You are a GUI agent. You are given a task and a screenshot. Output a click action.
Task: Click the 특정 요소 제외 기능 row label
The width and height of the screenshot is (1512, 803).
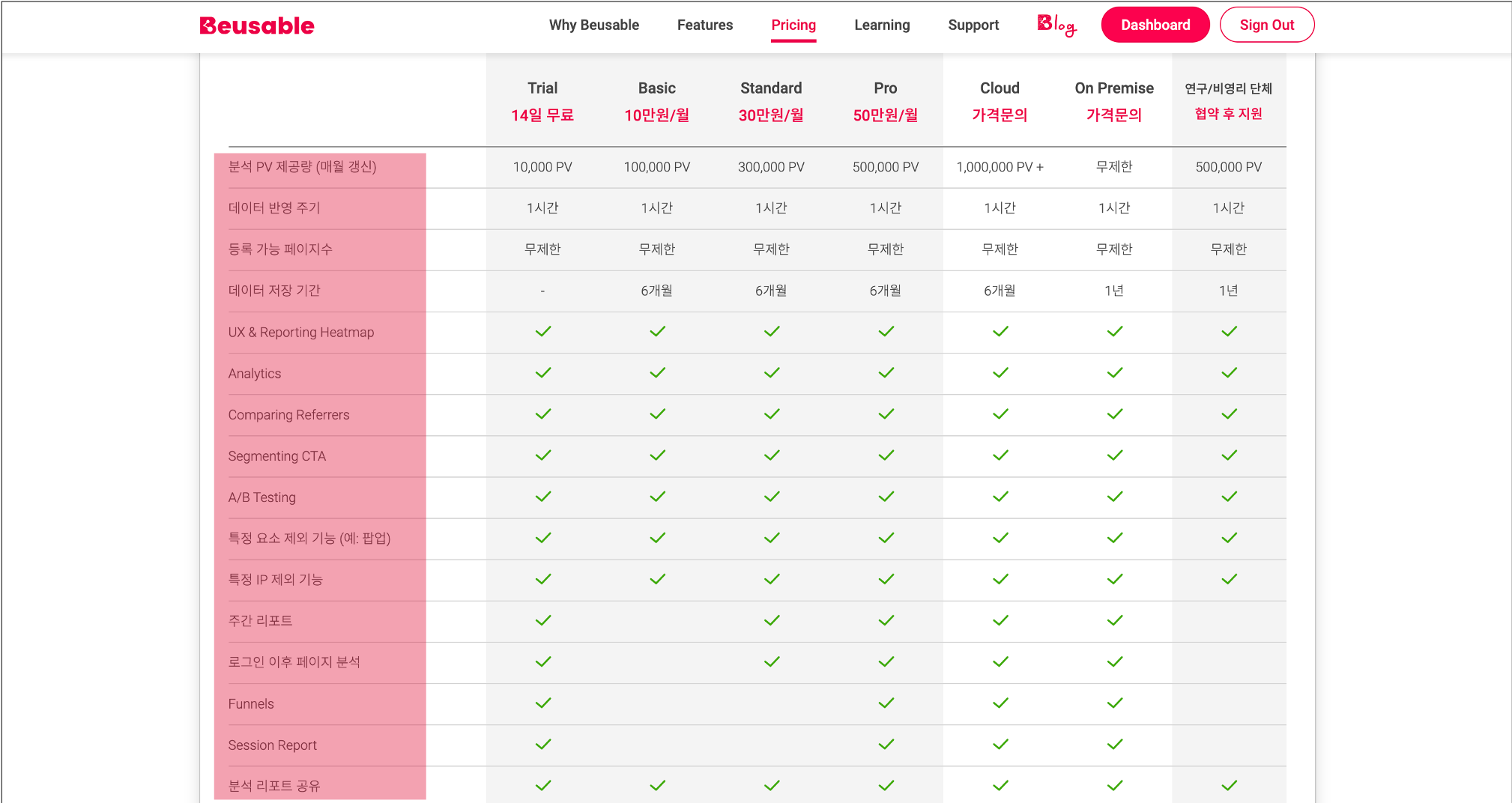tap(309, 538)
